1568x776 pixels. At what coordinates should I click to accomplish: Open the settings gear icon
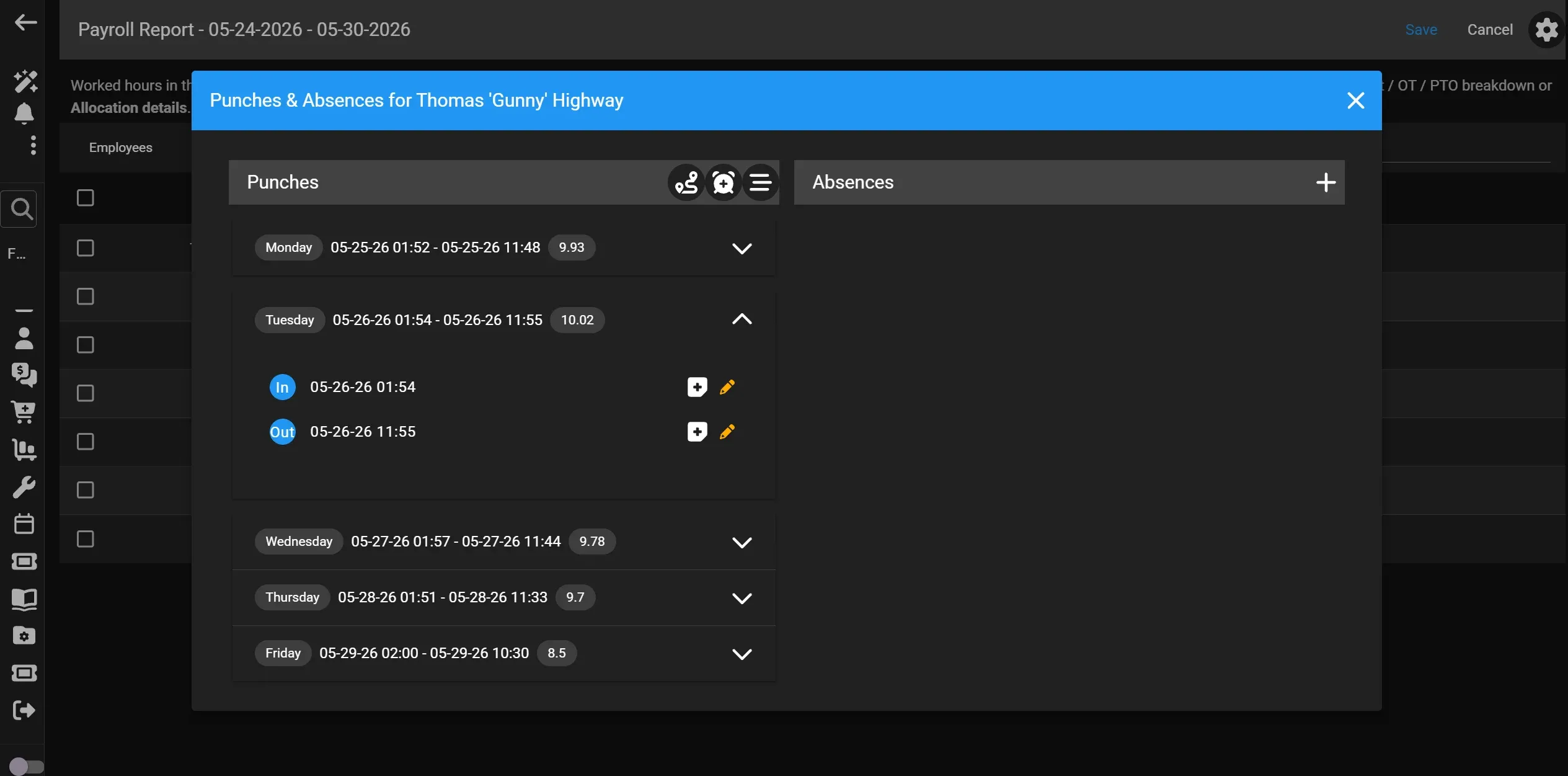tap(1546, 29)
